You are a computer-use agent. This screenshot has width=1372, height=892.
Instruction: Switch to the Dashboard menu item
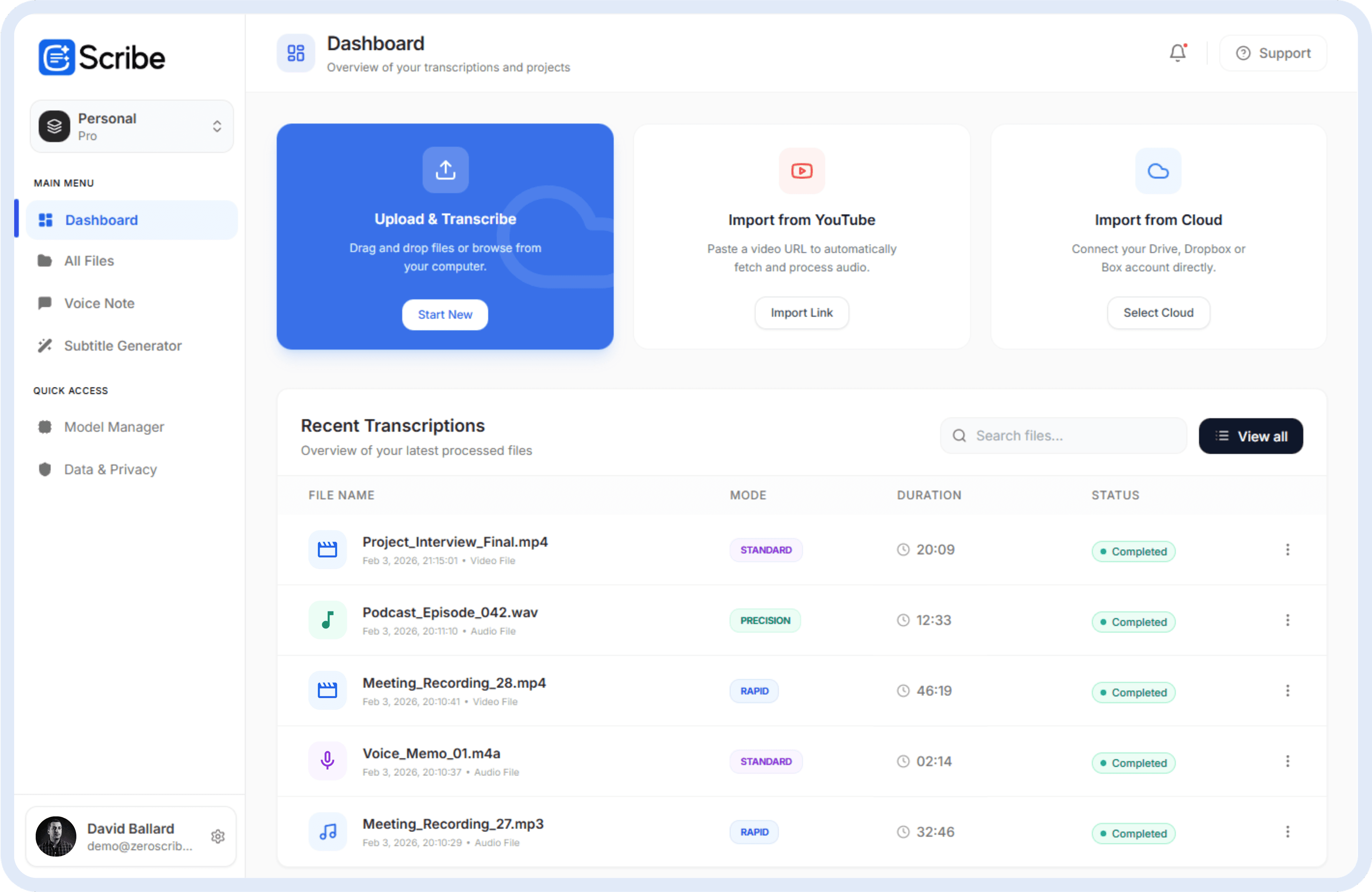pyautogui.click(x=101, y=220)
